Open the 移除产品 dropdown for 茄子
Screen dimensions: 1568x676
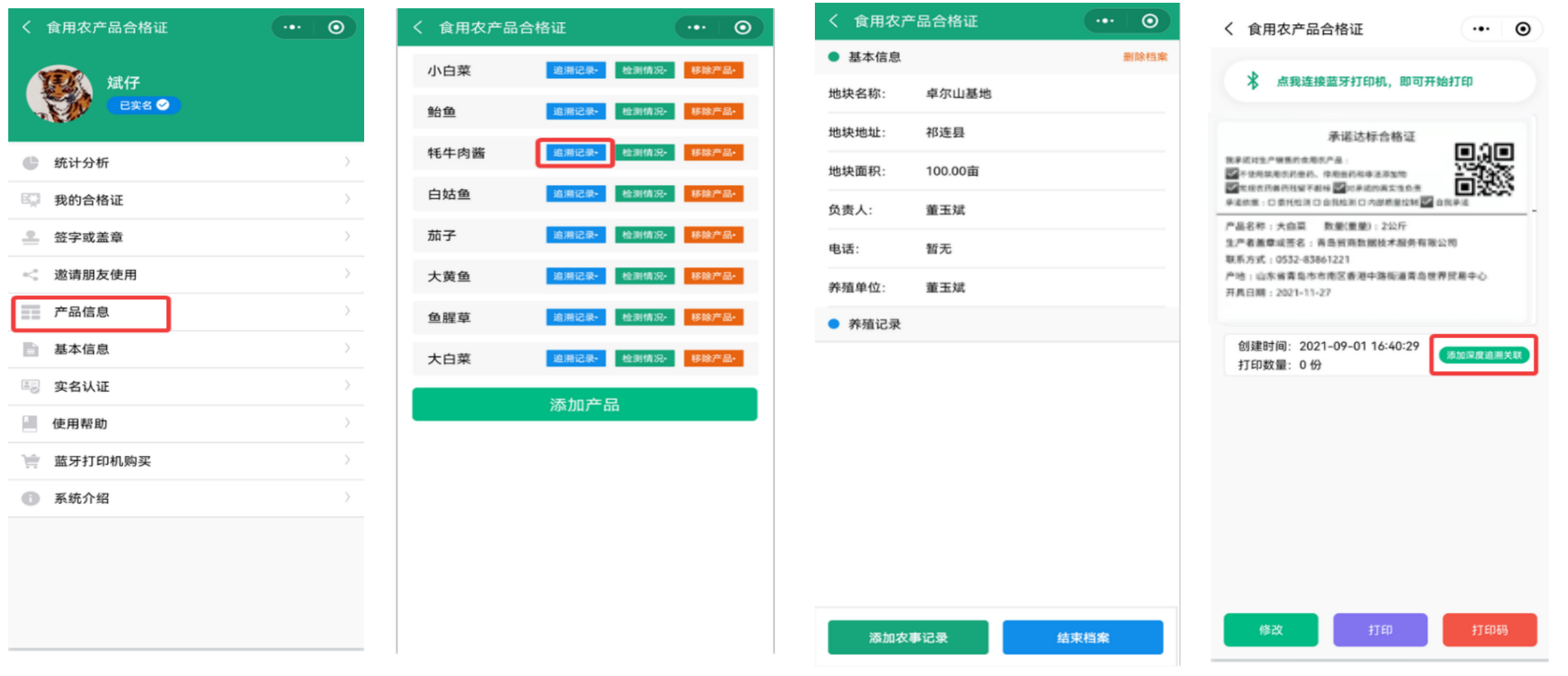[x=713, y=235]
